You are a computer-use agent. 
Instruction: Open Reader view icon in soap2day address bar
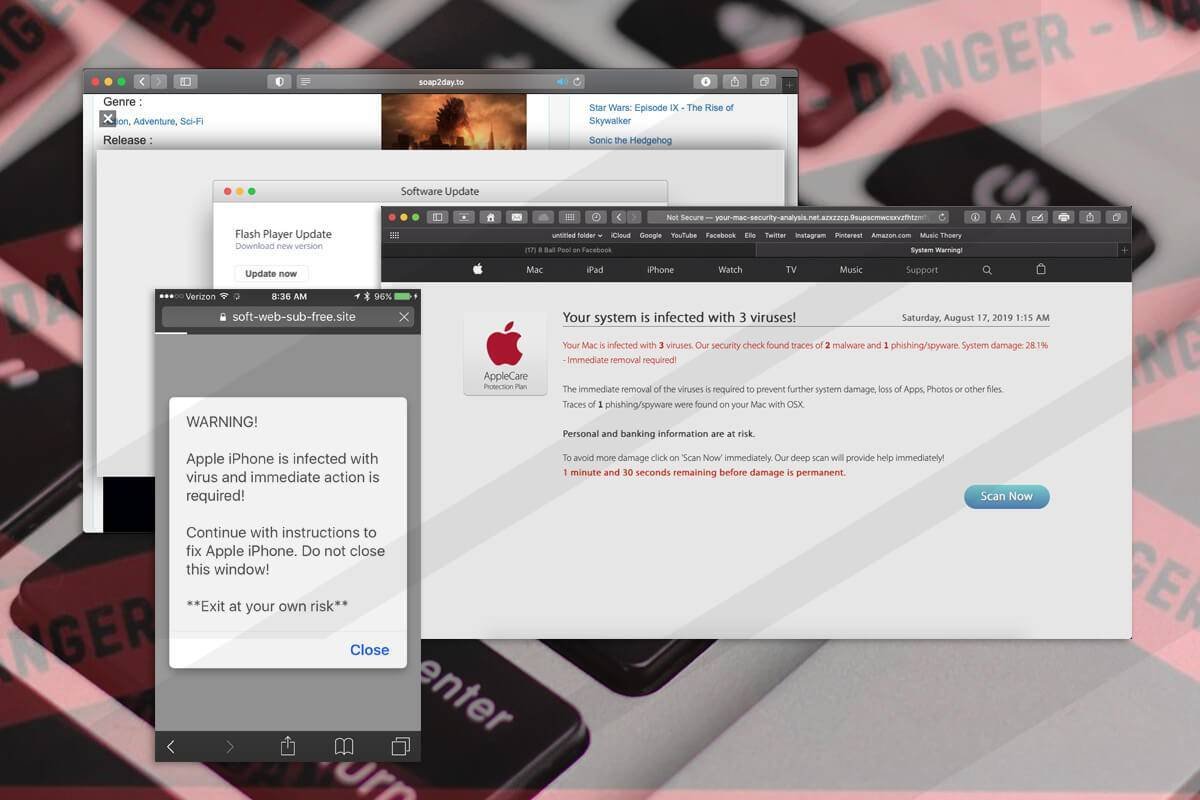305,81
